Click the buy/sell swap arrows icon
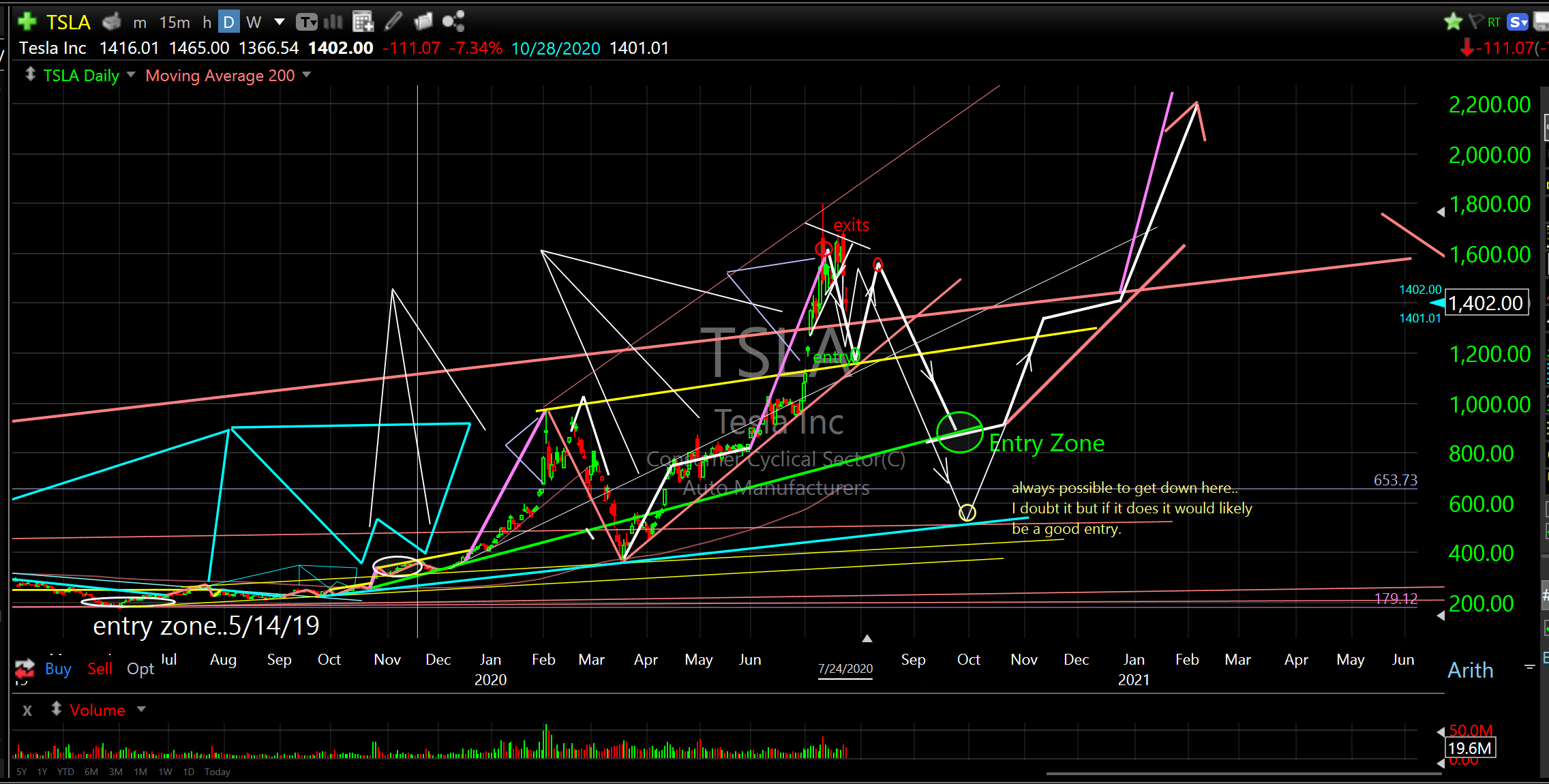Image resolution: width=1549 pixels, height=784 pixels. 25,668
